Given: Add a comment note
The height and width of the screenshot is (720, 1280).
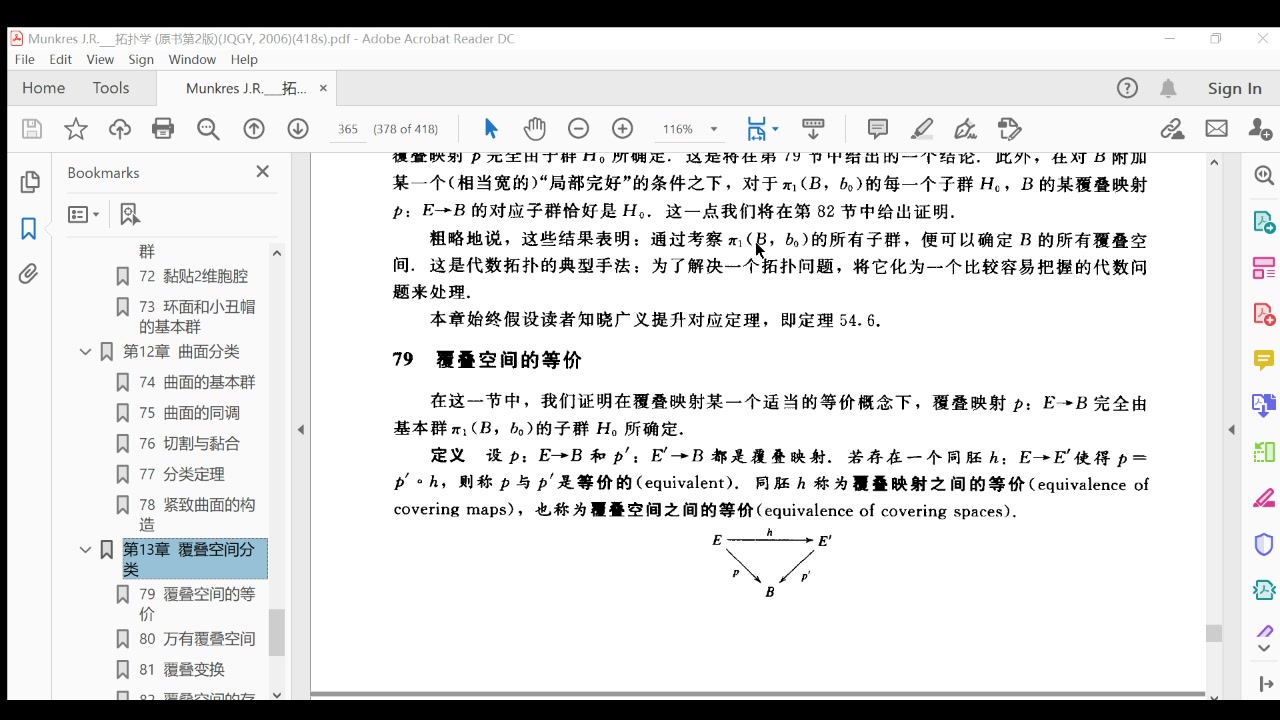Looking at the screenshot, I should [878, 129].
